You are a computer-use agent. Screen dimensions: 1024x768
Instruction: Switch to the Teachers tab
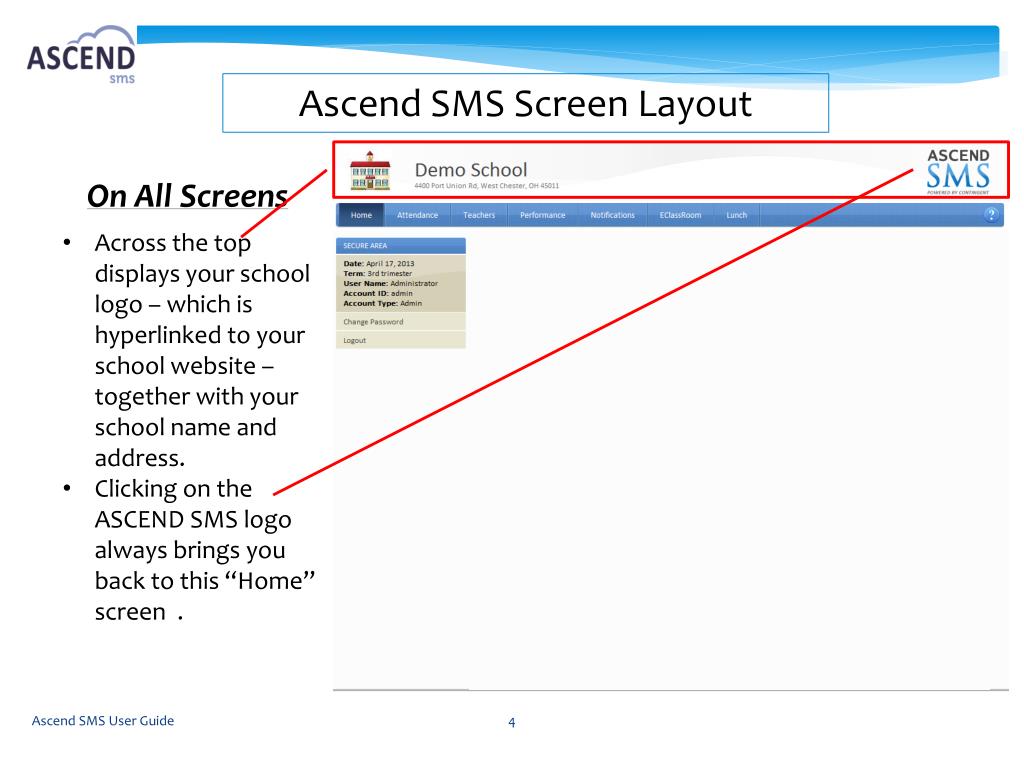[x=479, y=215]
